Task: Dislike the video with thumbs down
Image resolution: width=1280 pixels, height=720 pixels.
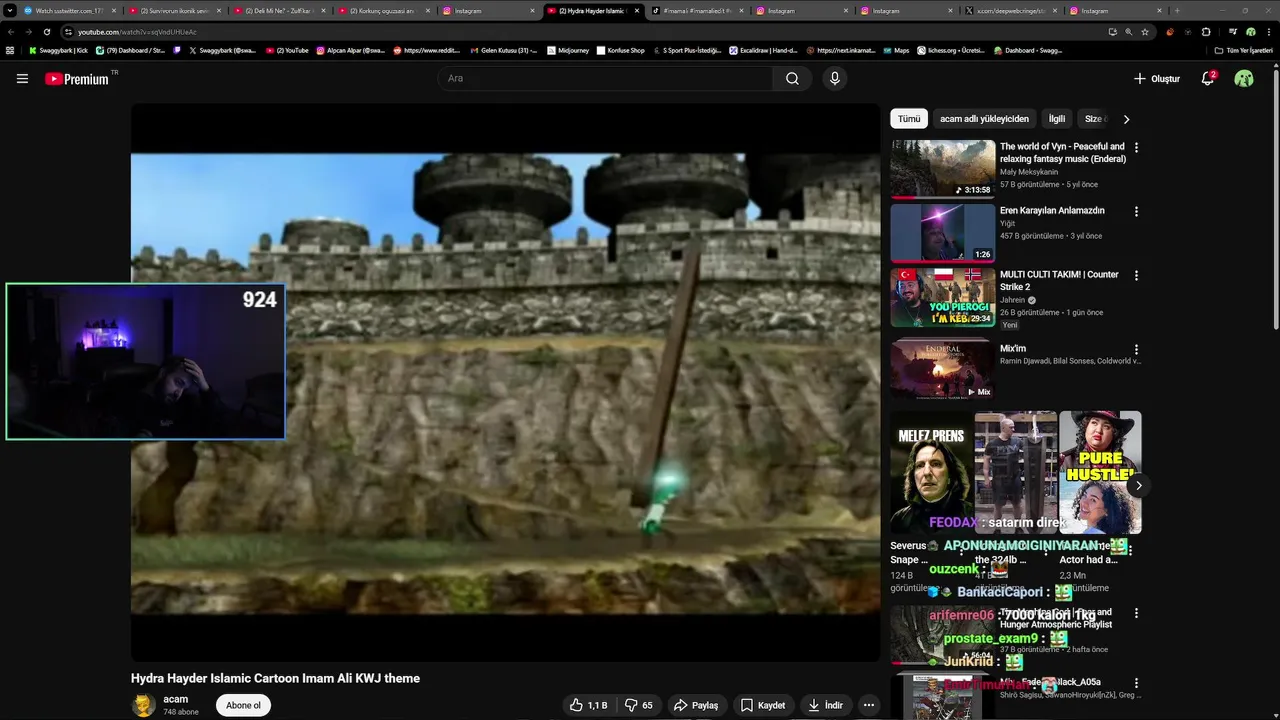Action: pyautogui.click(x=639, y=705)
